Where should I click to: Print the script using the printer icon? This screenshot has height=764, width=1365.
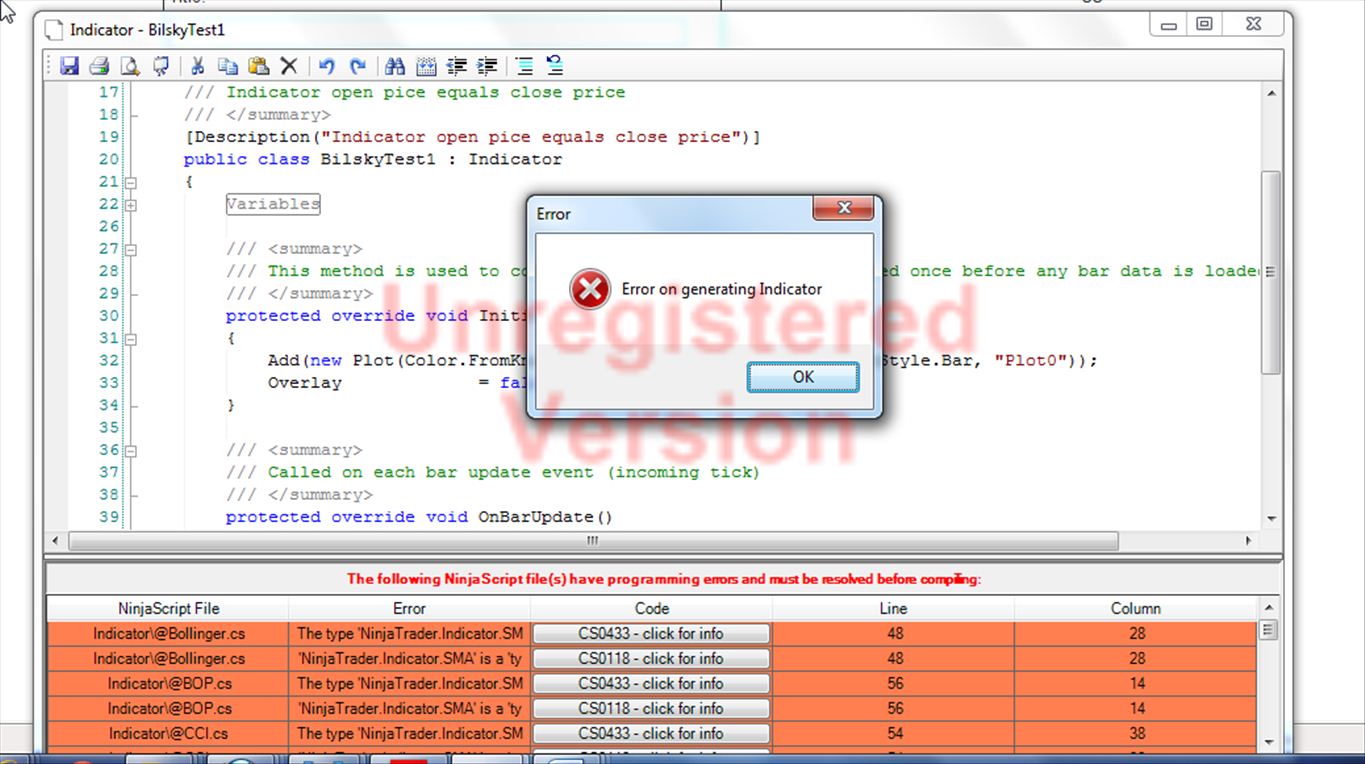pos(99,66)
